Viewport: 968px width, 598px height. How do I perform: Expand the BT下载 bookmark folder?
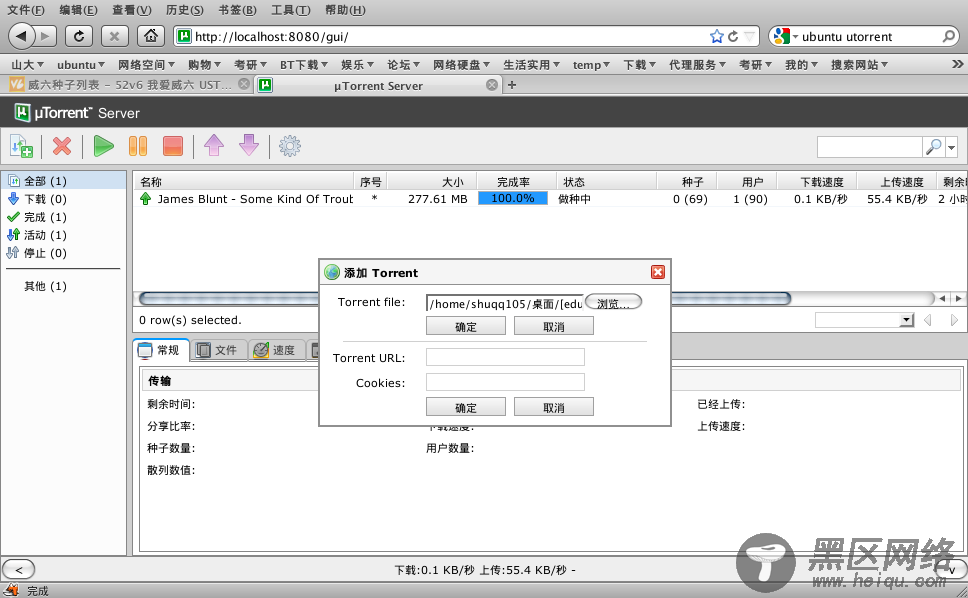[303, 65]
